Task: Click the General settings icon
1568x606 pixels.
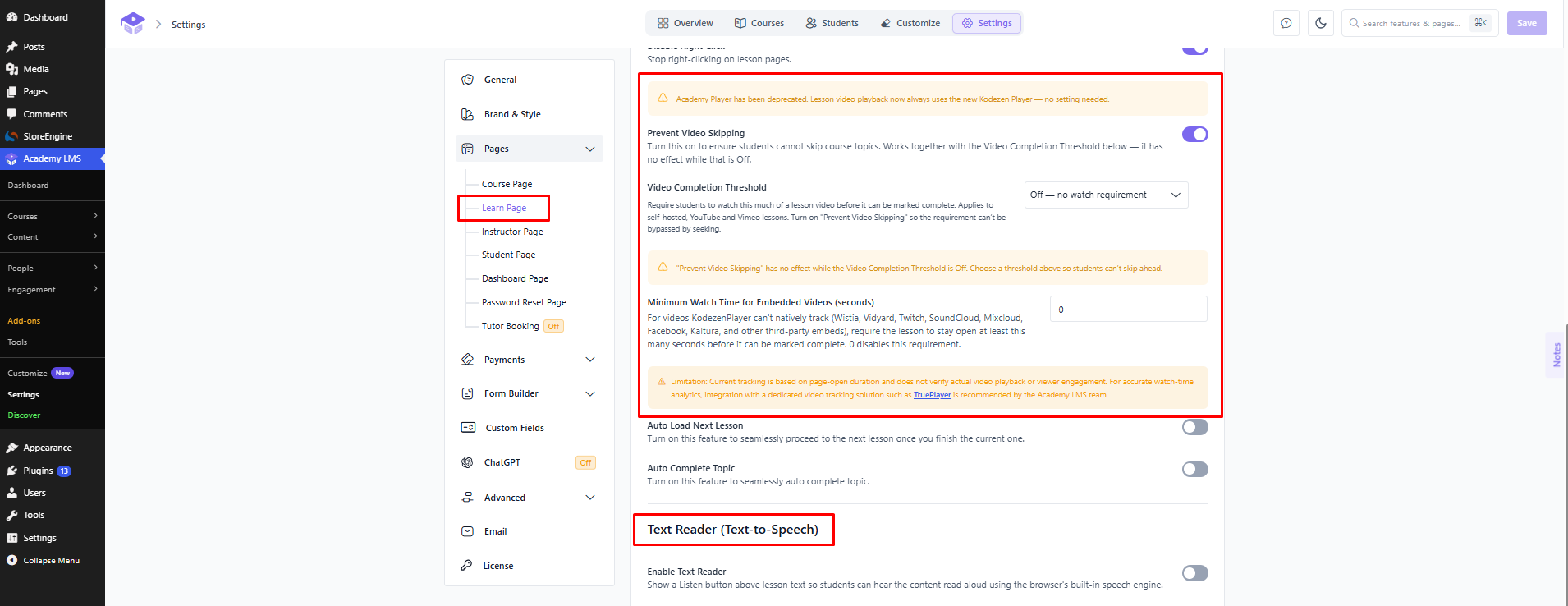Action: tap(467, 80)
